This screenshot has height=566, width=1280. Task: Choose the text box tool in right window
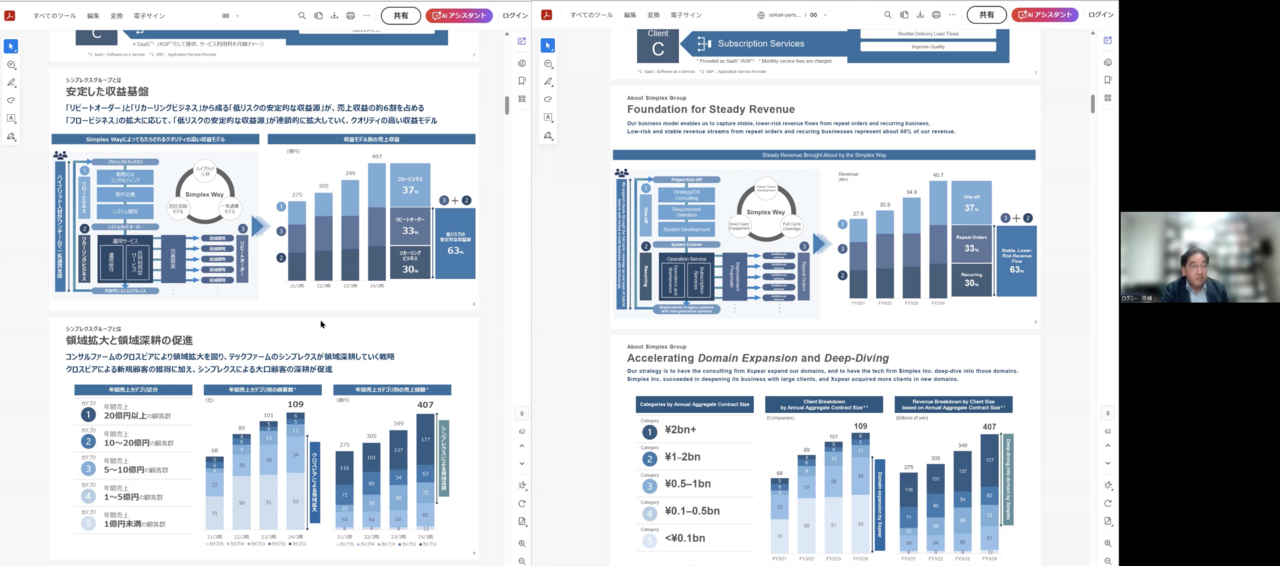tap(548, 118)
